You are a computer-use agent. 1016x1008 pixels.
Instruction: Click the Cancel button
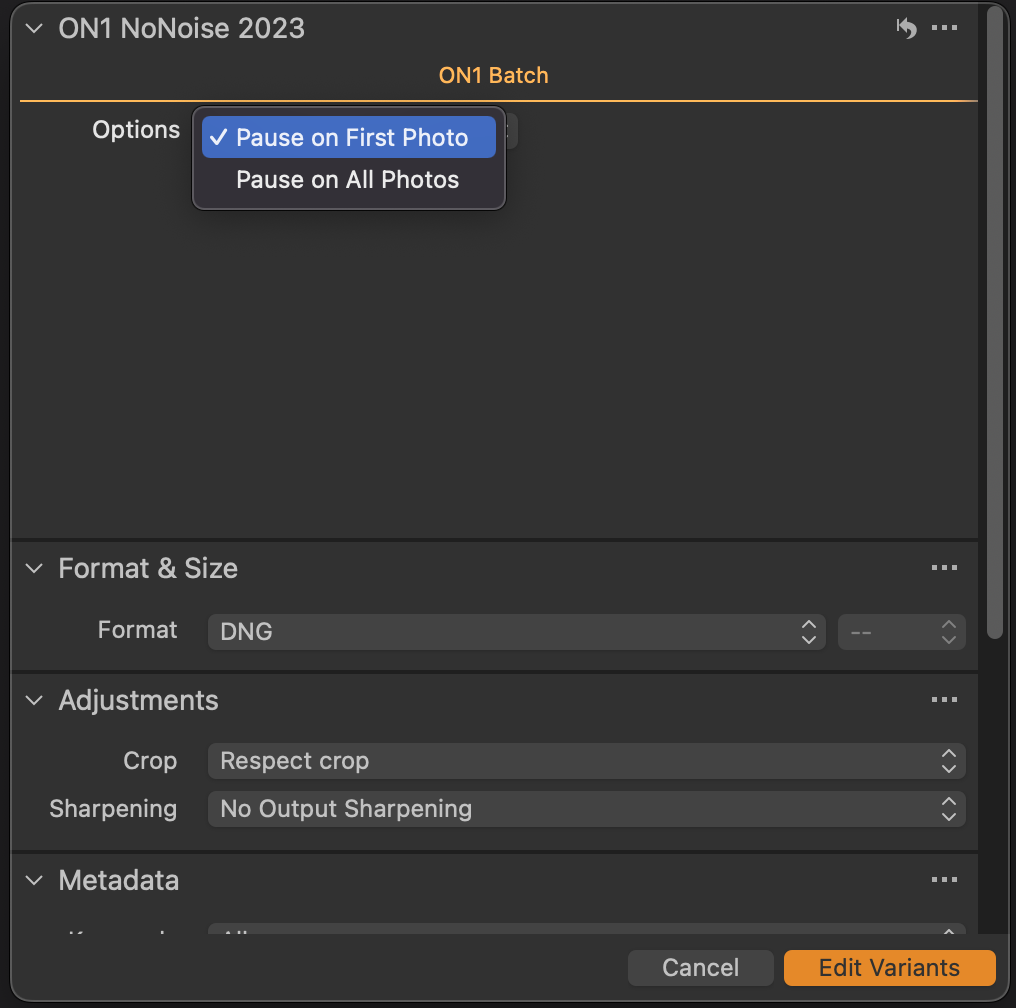point(700,968)
